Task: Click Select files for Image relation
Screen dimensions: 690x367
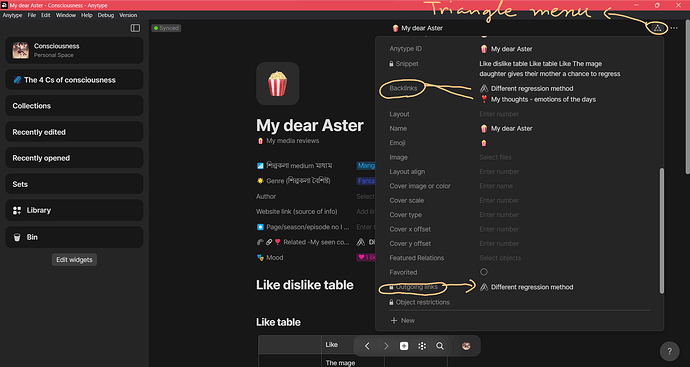Action: click(495, 157)
